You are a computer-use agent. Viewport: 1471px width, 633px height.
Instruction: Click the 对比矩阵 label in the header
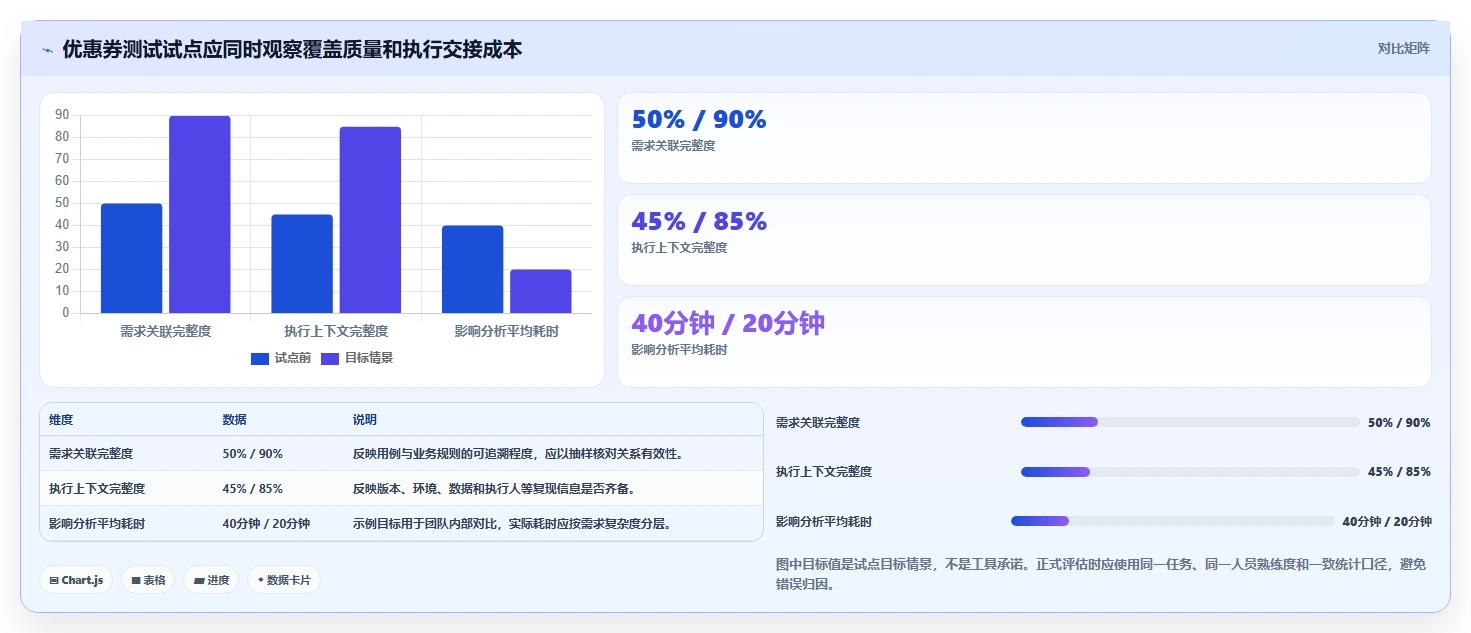pyautogui.click(x=1403, y=48)
